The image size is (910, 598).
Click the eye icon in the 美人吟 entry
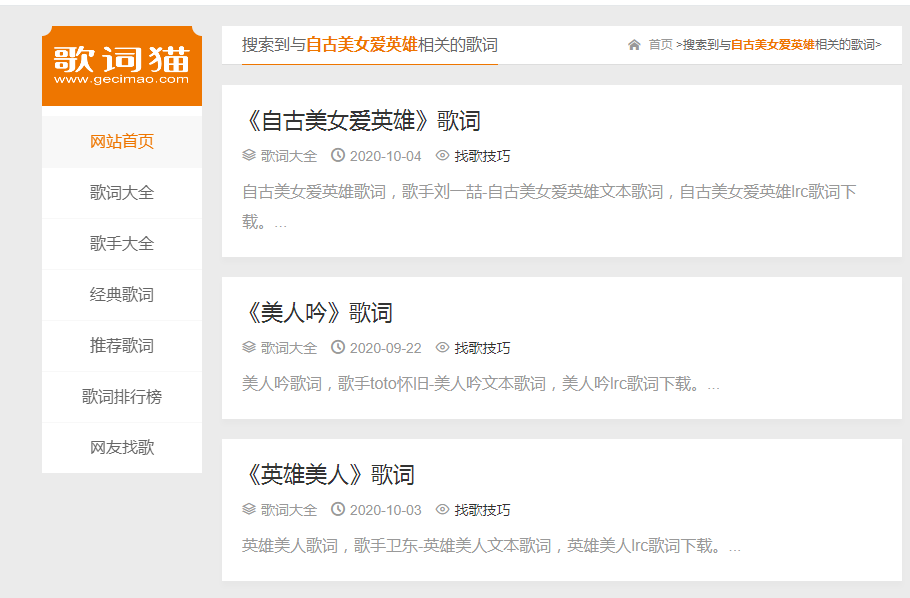pyautogui.click(x=442, y=347)
